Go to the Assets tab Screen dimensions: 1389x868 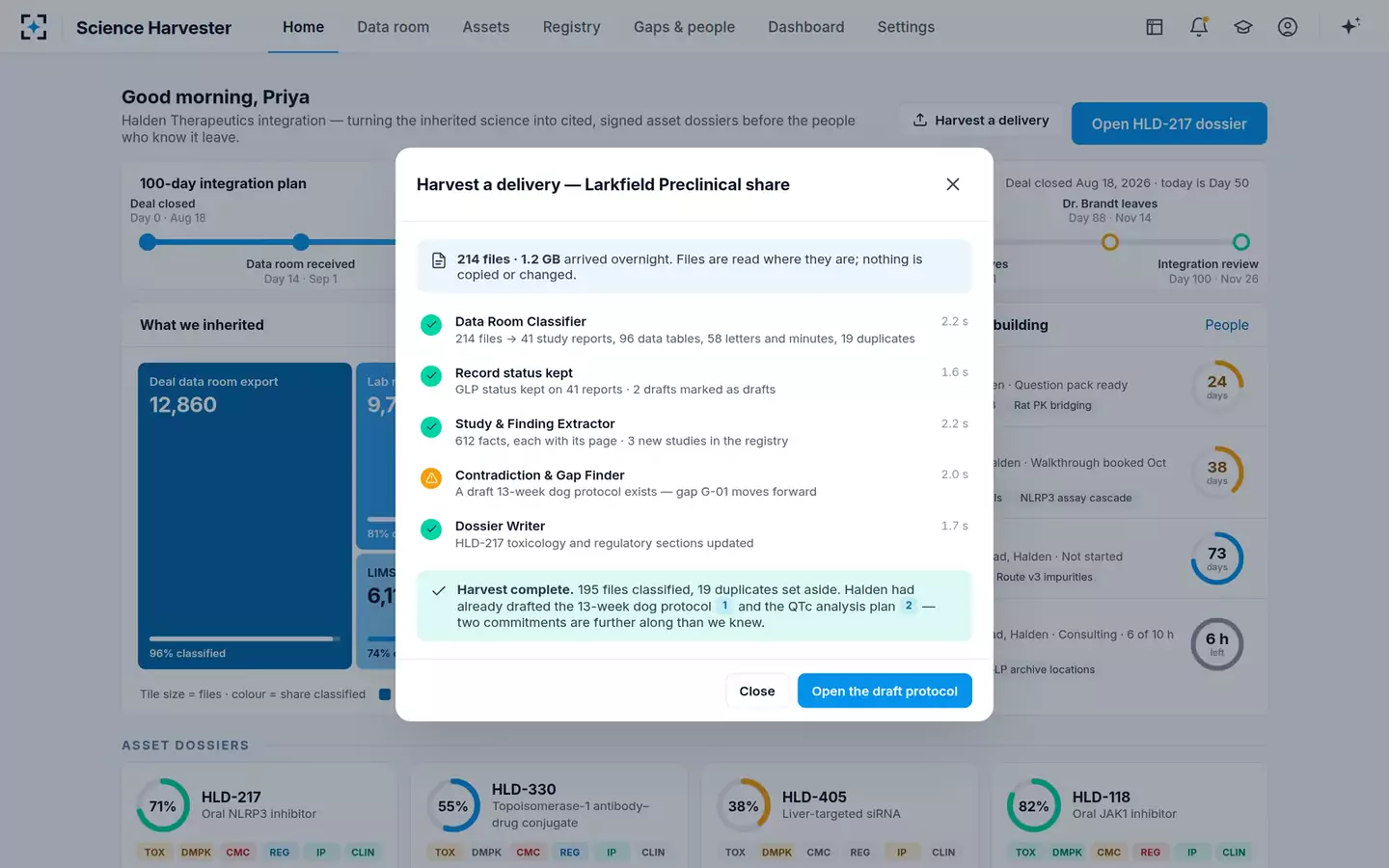[486, 27]
